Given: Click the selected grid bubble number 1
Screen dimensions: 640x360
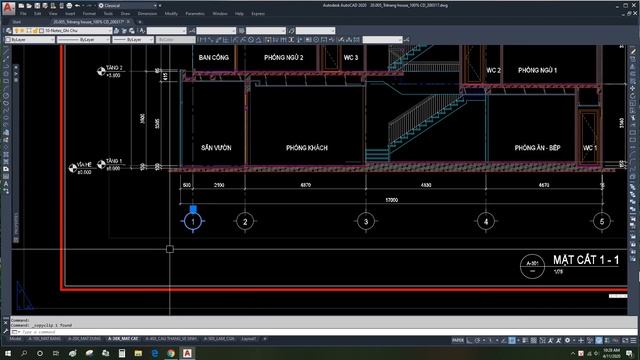Looking at the screenshot, I should [x=193, y=221].
